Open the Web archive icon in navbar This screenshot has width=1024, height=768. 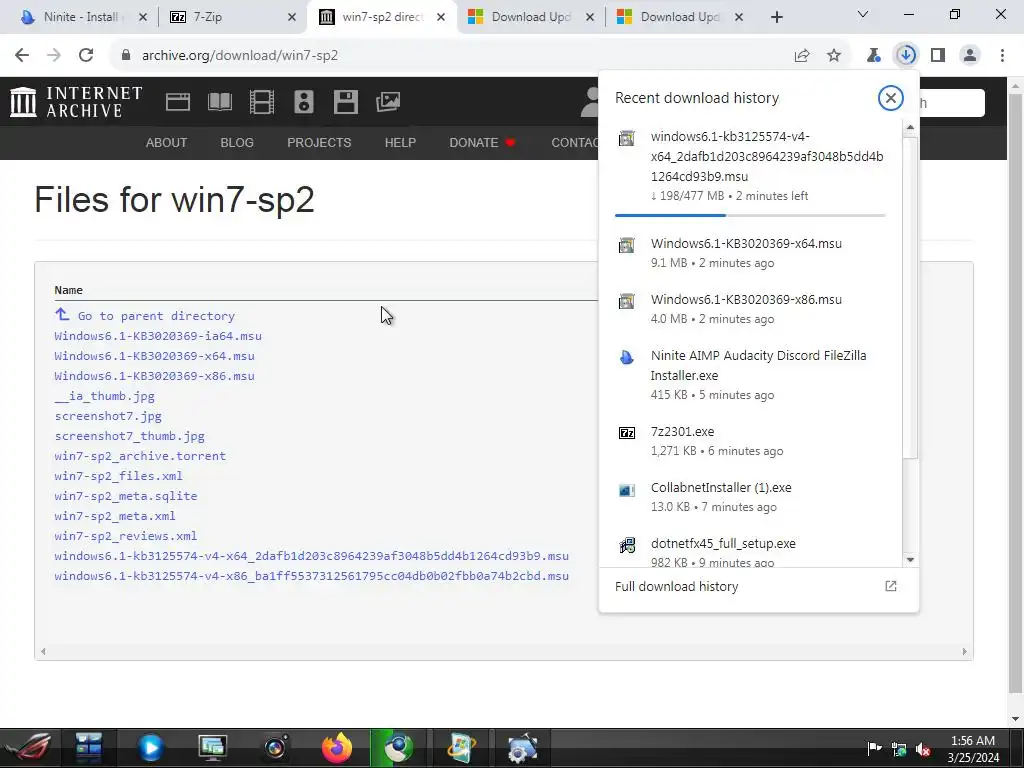click(178, 102)
